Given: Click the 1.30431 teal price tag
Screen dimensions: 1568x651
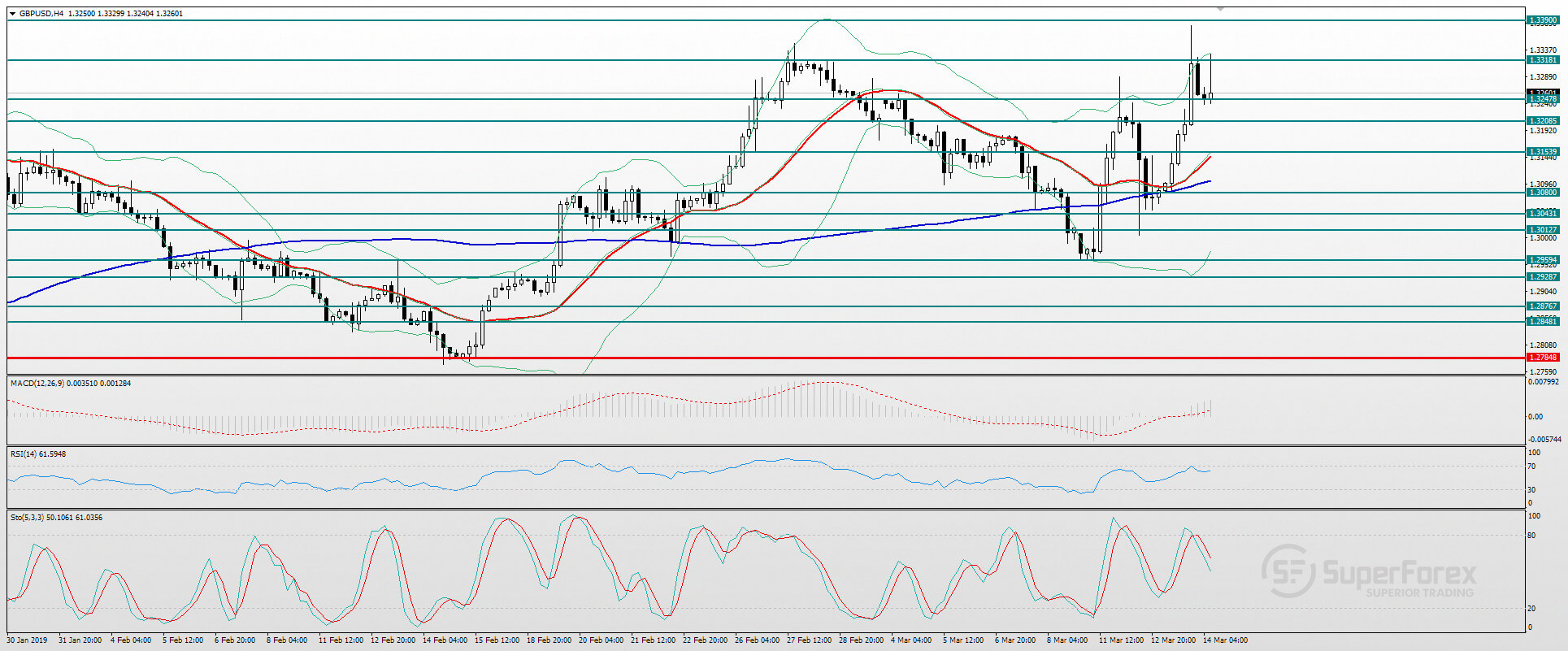Looking at the screenshot, I should (x=1543, y=214).
